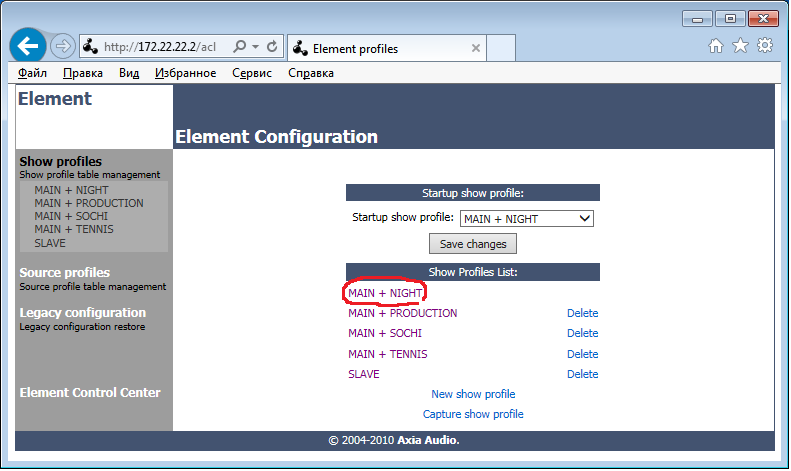791x471 pixels.
Task: Maximize the browser window
Action: [x=730, y=19]
